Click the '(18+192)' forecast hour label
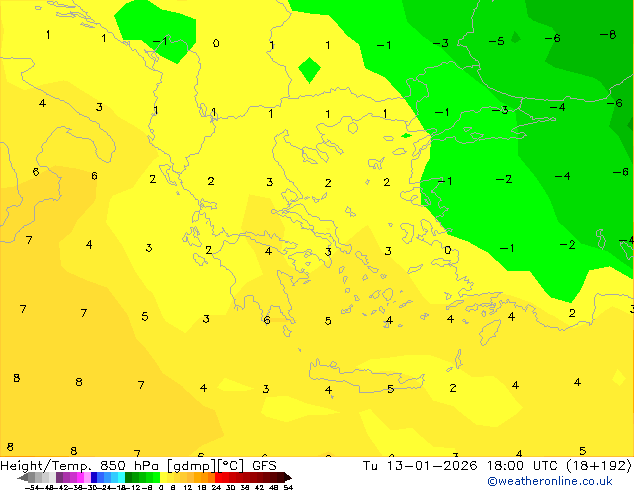Viewport: 634px width, 490px height. pos(598,465)
